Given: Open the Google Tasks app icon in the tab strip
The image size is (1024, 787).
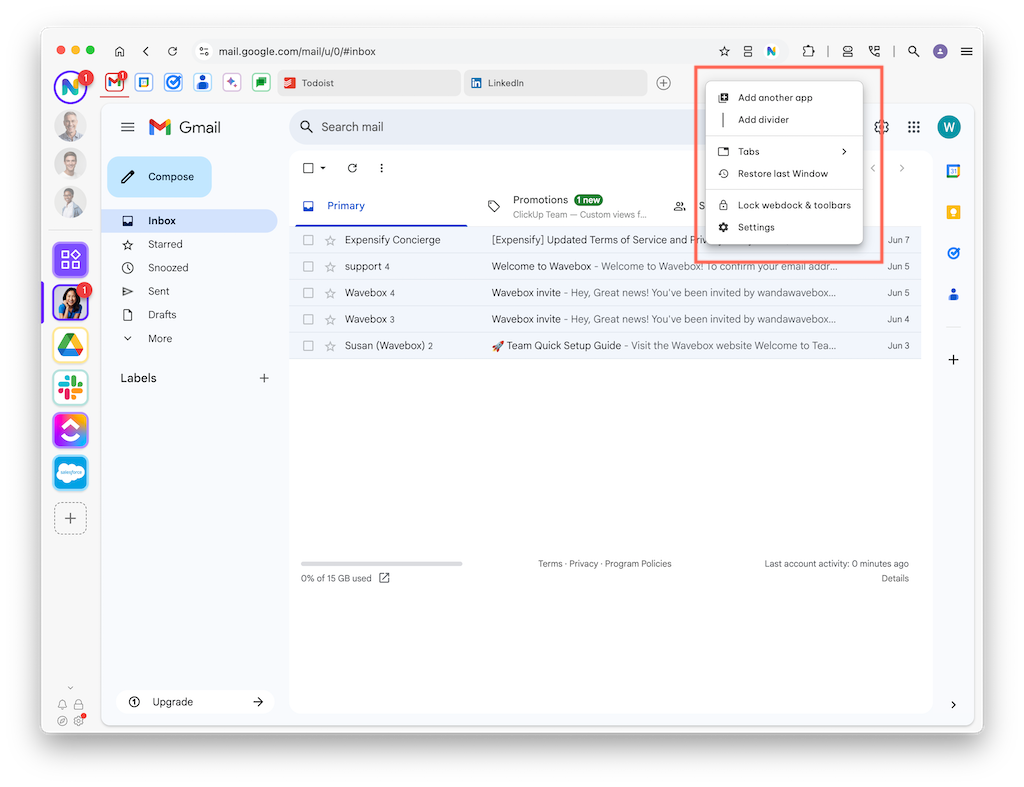Looking at the screenshot, I should [173, 83].
